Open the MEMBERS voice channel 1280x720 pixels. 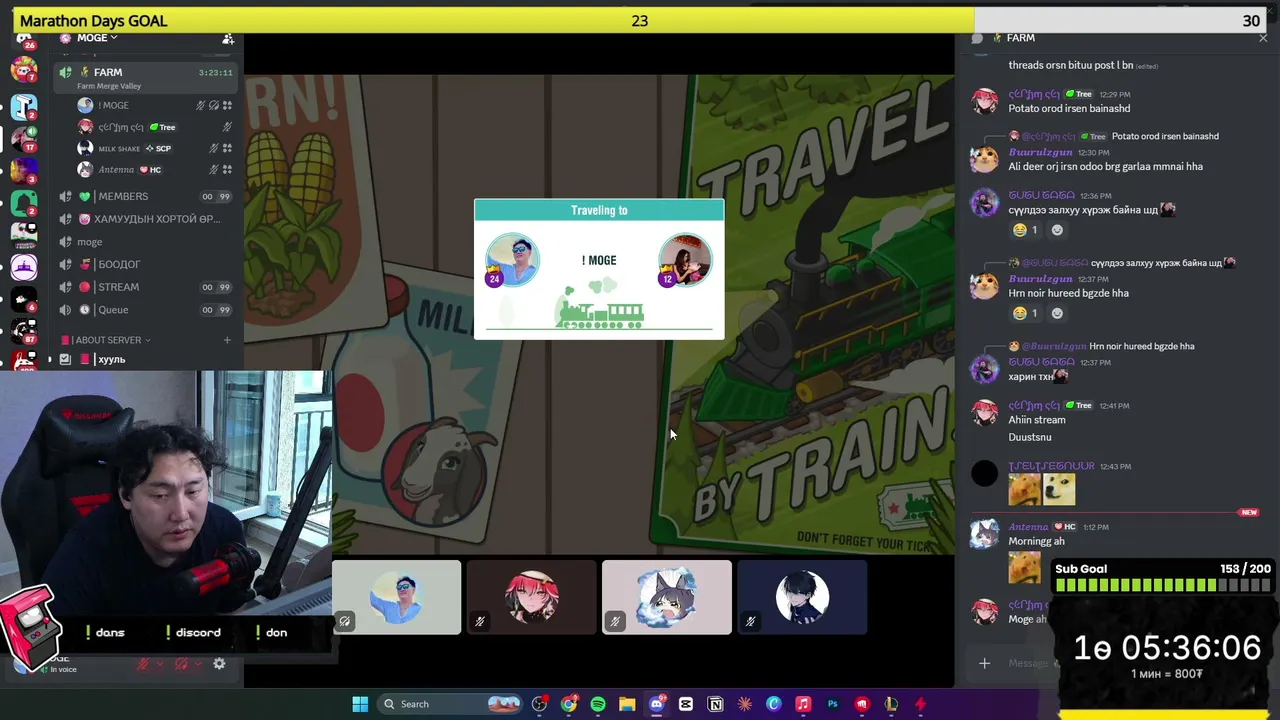(x=147, y=196)
